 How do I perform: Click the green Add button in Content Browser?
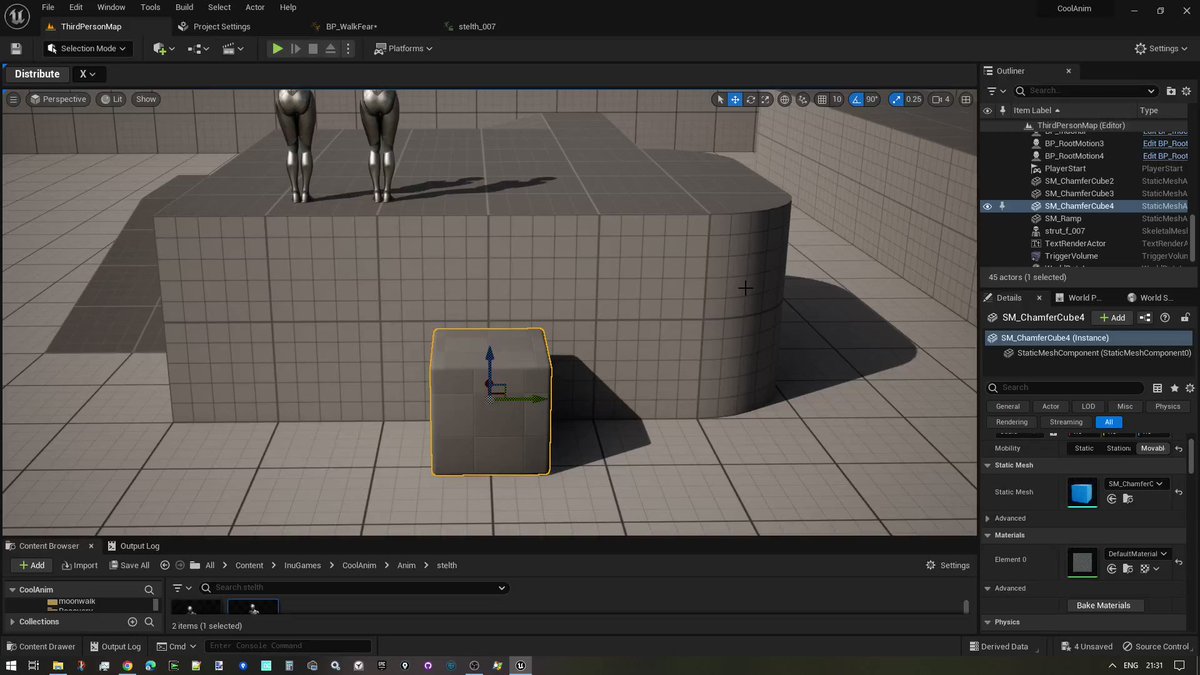(x=30, y=565)
